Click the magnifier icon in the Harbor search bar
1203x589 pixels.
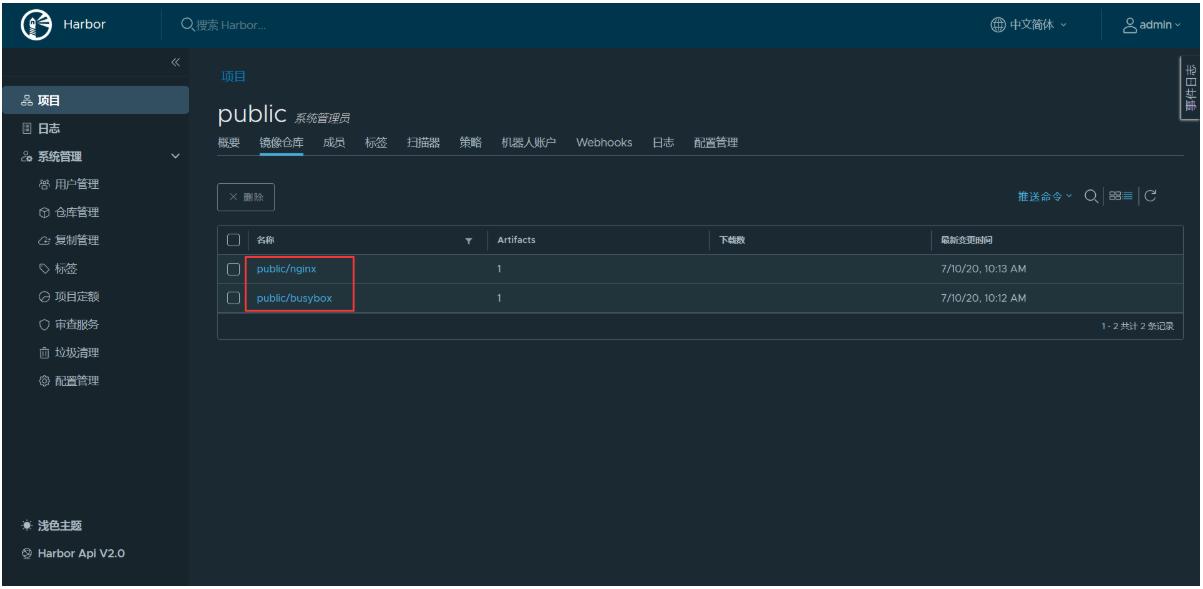187,25
